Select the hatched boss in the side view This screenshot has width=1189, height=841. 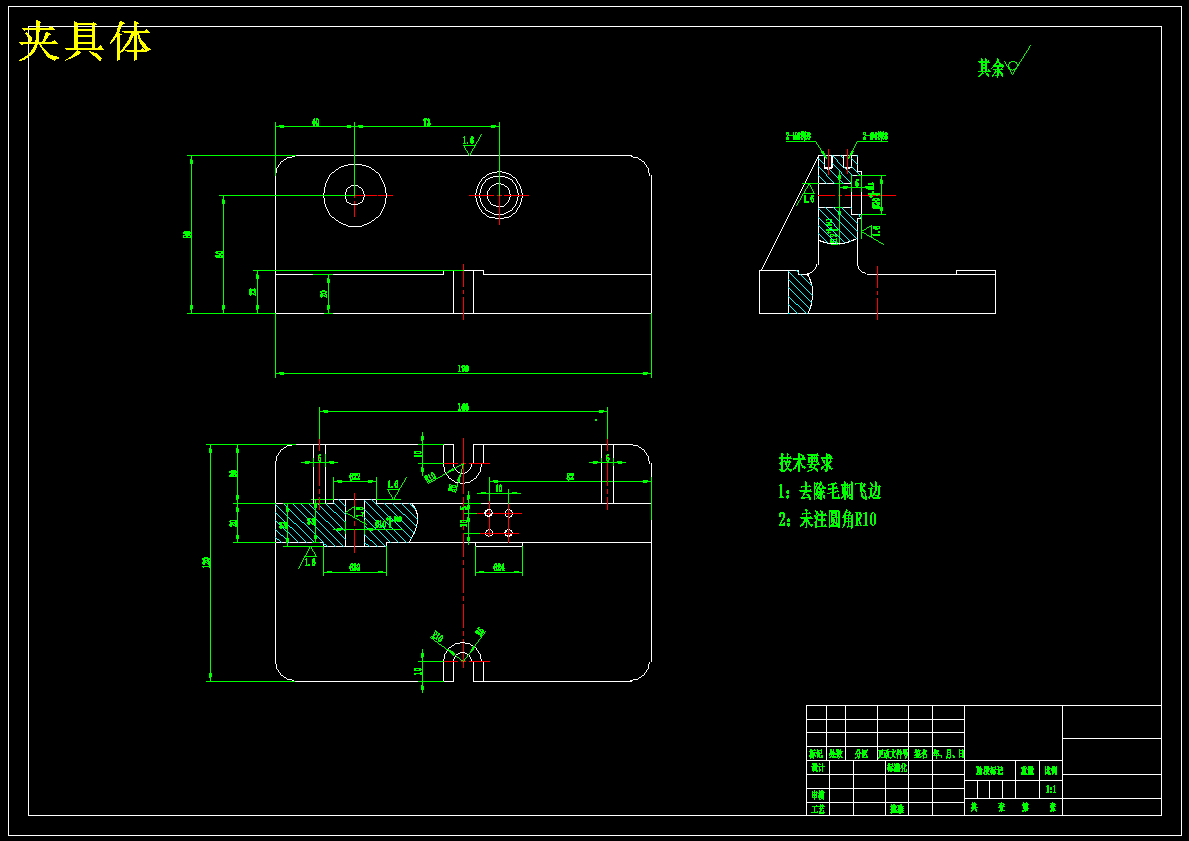coord(839,202)
